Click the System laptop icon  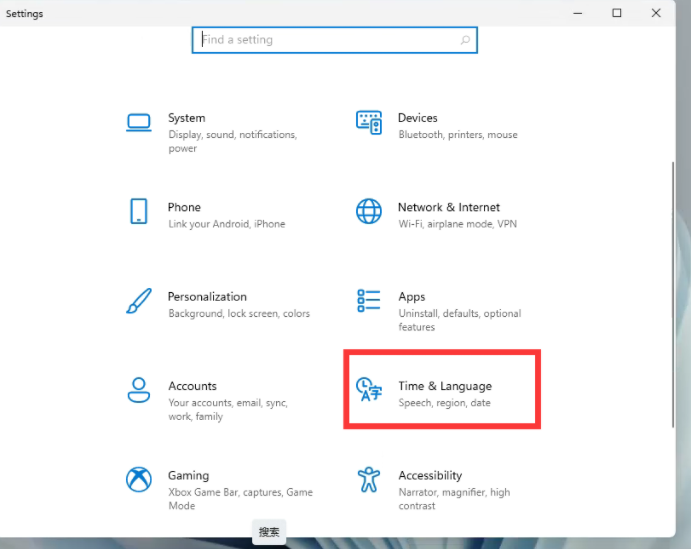[139, 122]
